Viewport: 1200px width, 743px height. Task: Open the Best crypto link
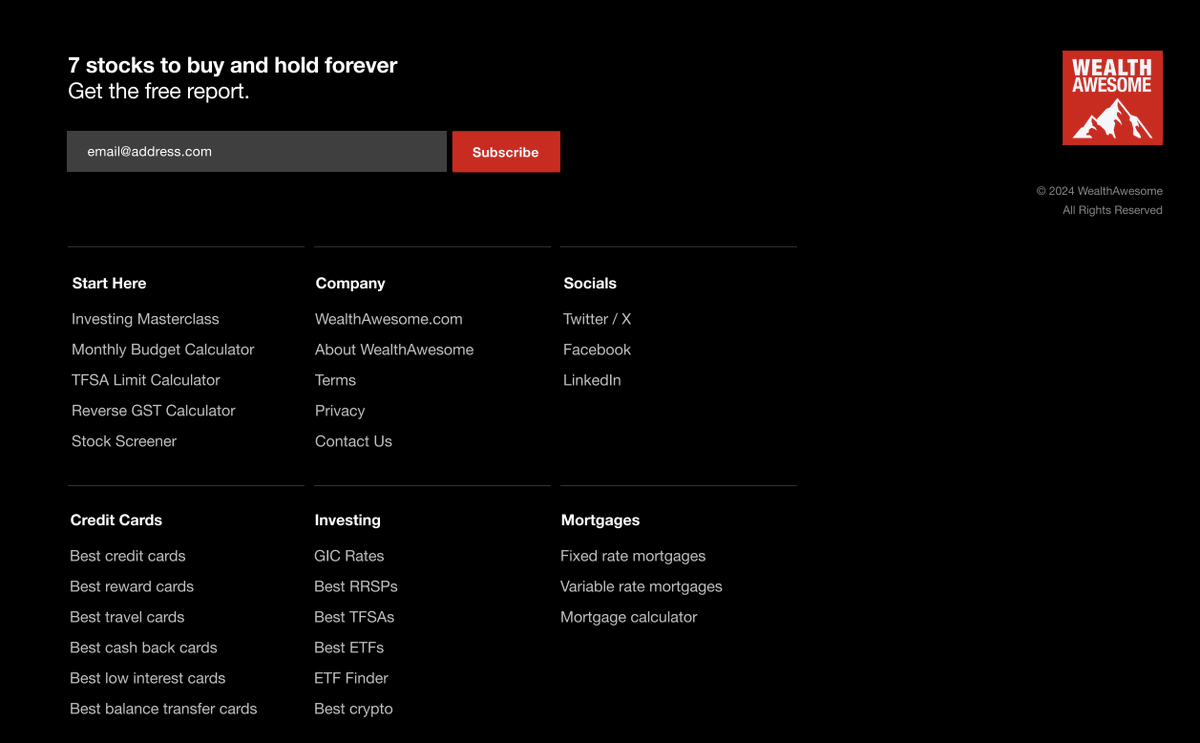click(353, 709)
